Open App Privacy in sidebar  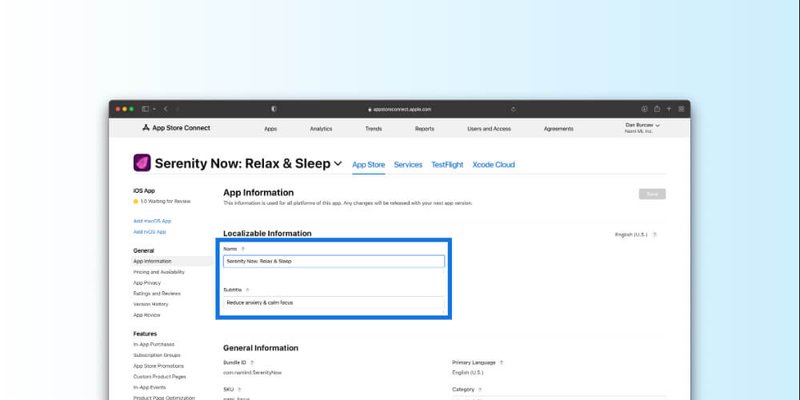point(147,283)
